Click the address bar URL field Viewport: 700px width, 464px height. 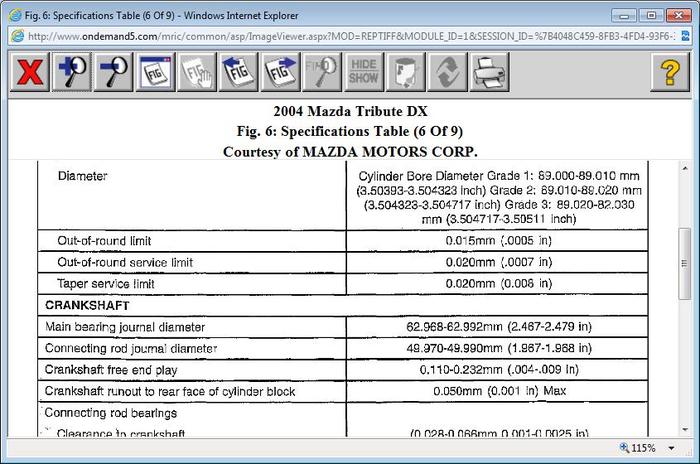click(352, 36)
